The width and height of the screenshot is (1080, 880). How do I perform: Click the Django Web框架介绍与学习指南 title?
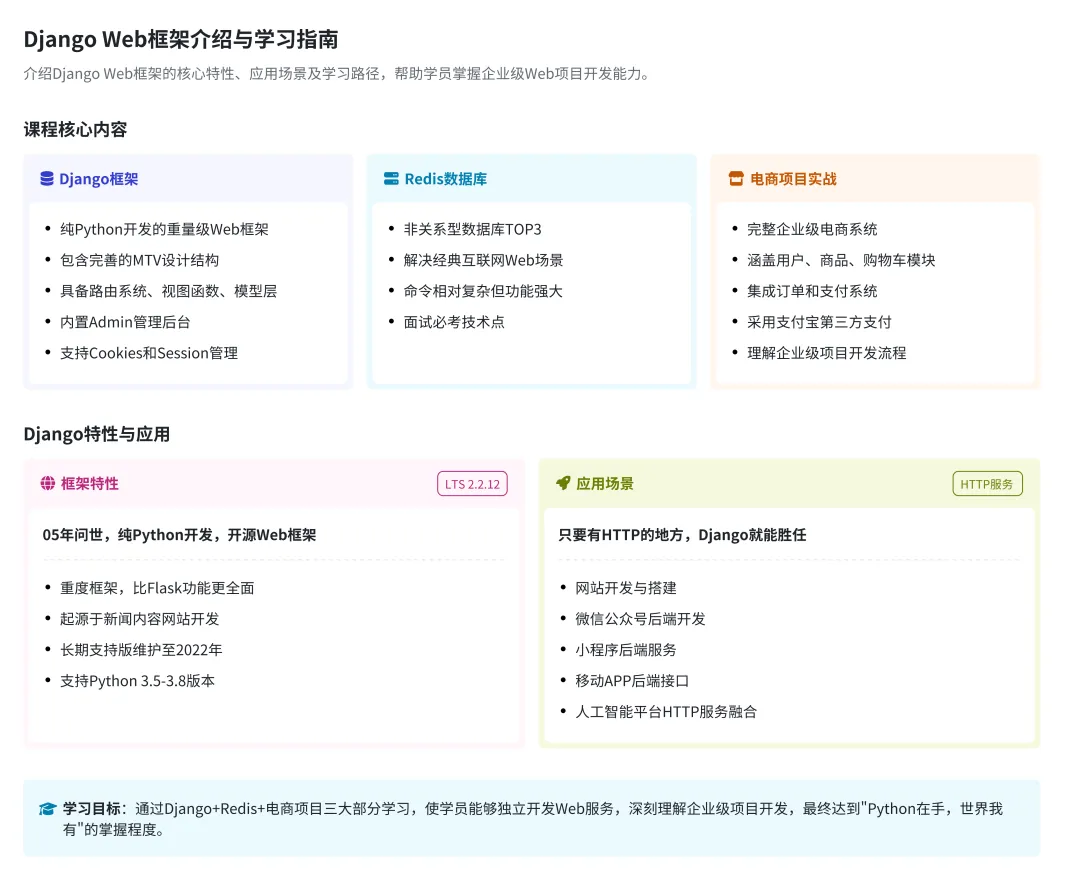[182, 40]
